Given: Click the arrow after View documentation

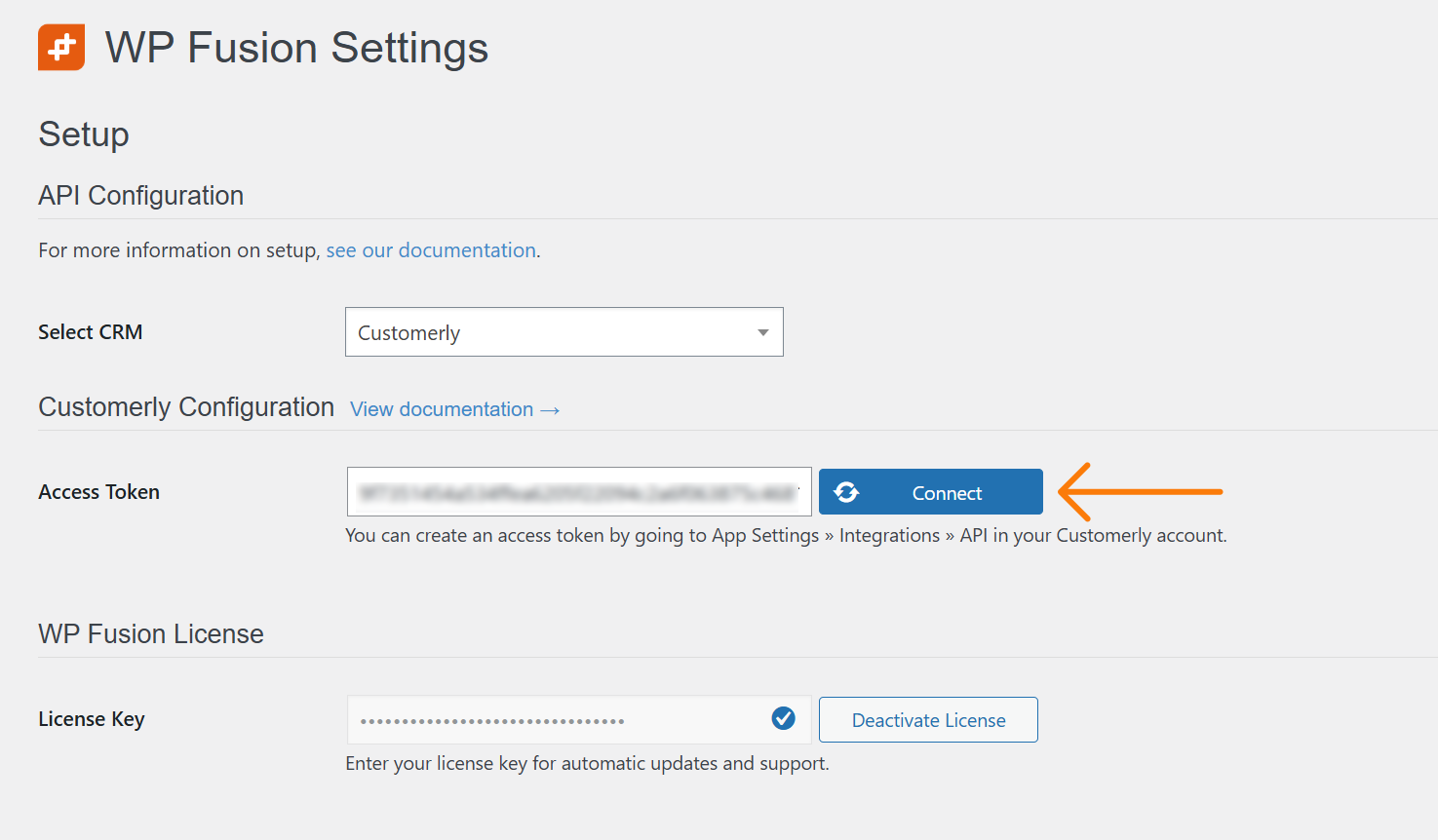Looking at the screenshot, I should coord(551,410).
